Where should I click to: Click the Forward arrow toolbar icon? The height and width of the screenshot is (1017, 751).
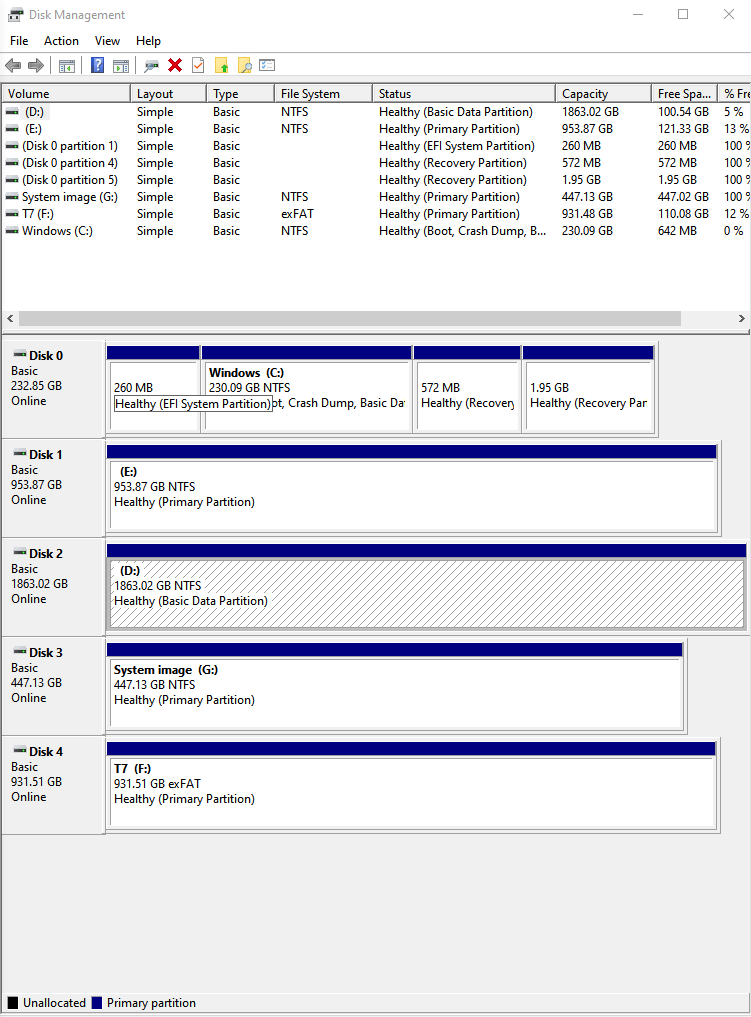coord(36,66)
